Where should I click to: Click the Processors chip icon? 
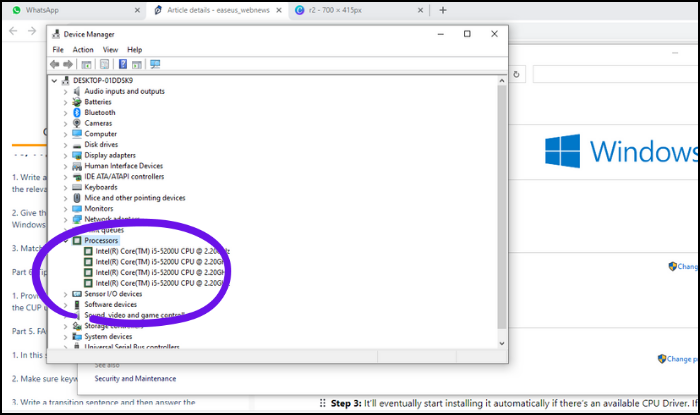coord(77,241)
